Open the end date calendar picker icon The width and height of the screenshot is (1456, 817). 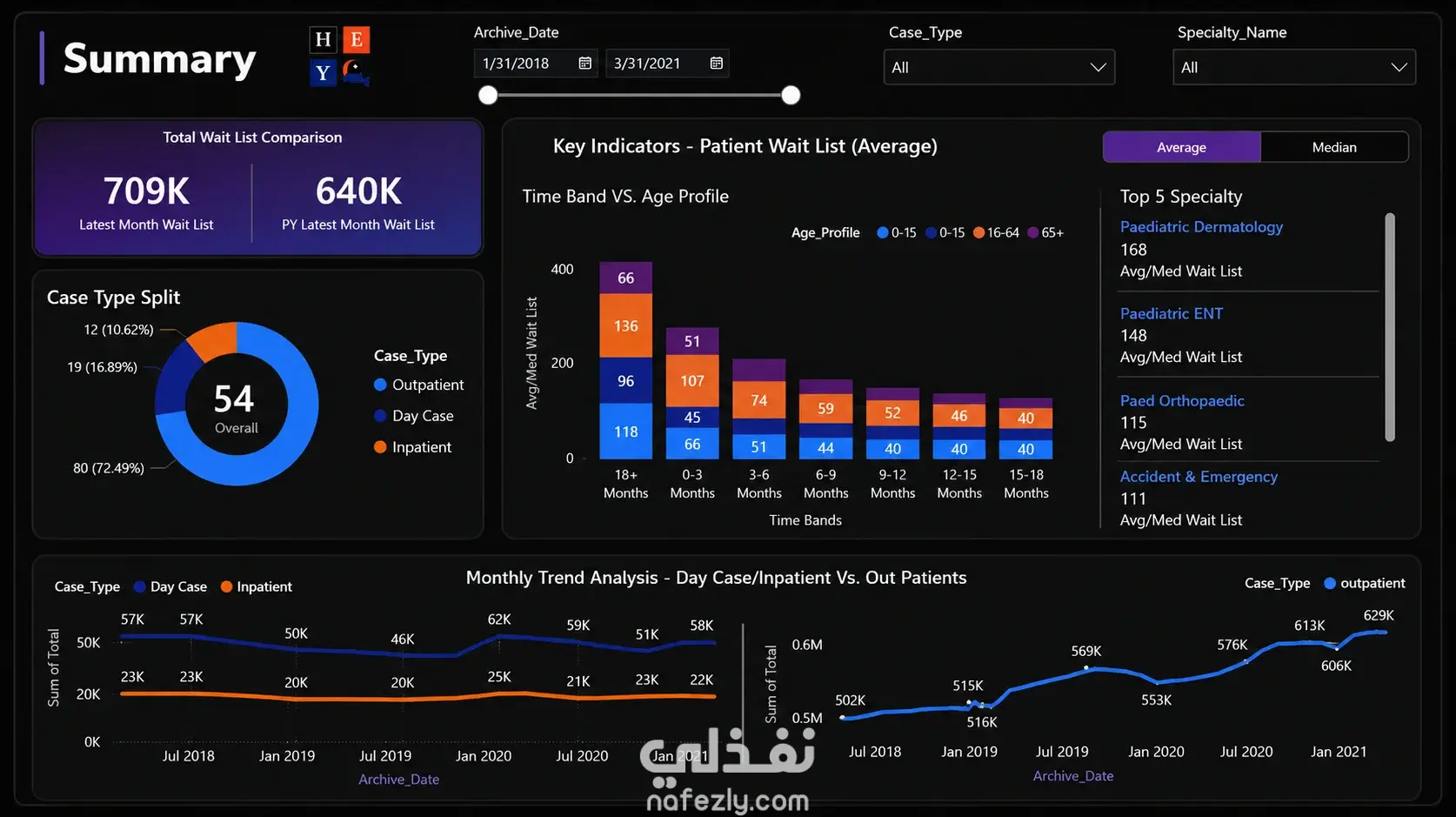pos(716,64)
